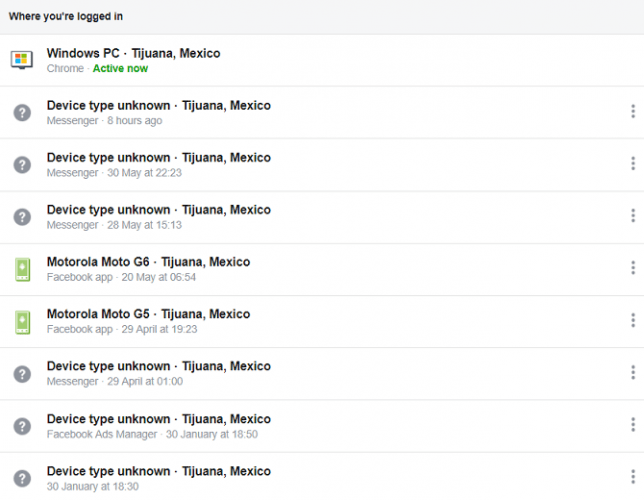Open options menu for the 30 May at 22:23 session
The height and width of the screenshot is (500, 644).
pos(633,164)
